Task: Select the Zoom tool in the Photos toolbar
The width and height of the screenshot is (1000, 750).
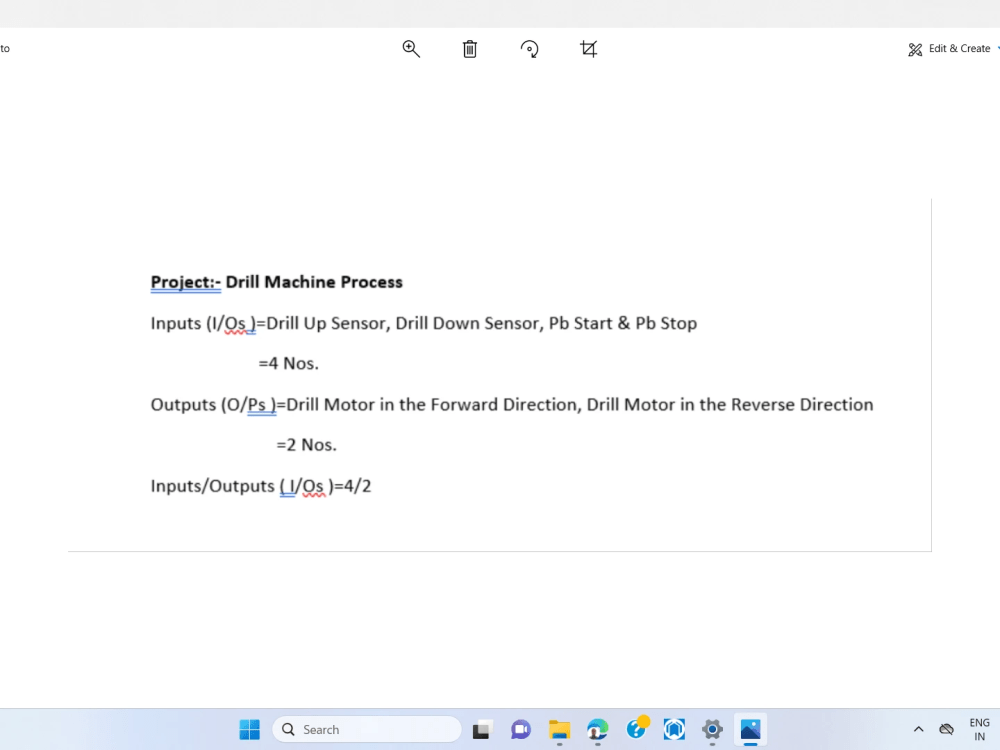Action: 411,48
